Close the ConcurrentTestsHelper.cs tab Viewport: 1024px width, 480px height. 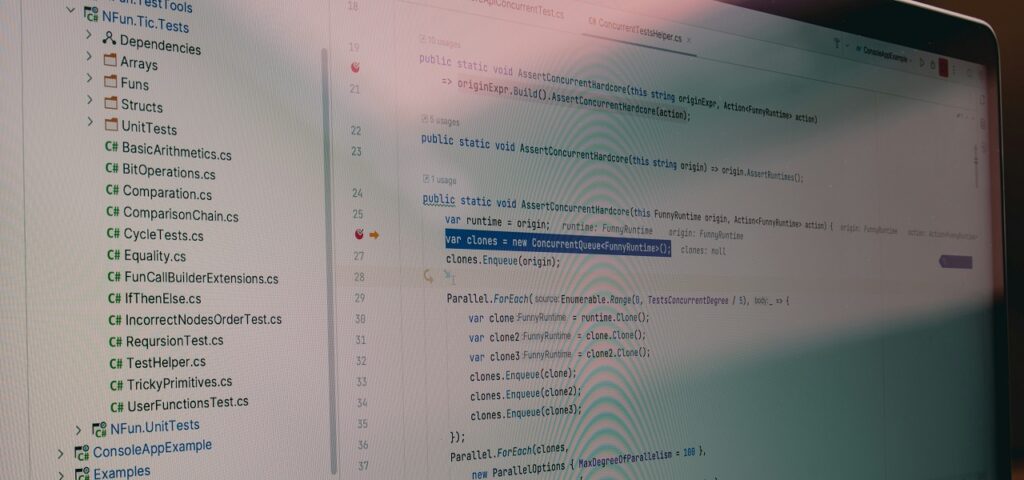click(x=688, y=40)
